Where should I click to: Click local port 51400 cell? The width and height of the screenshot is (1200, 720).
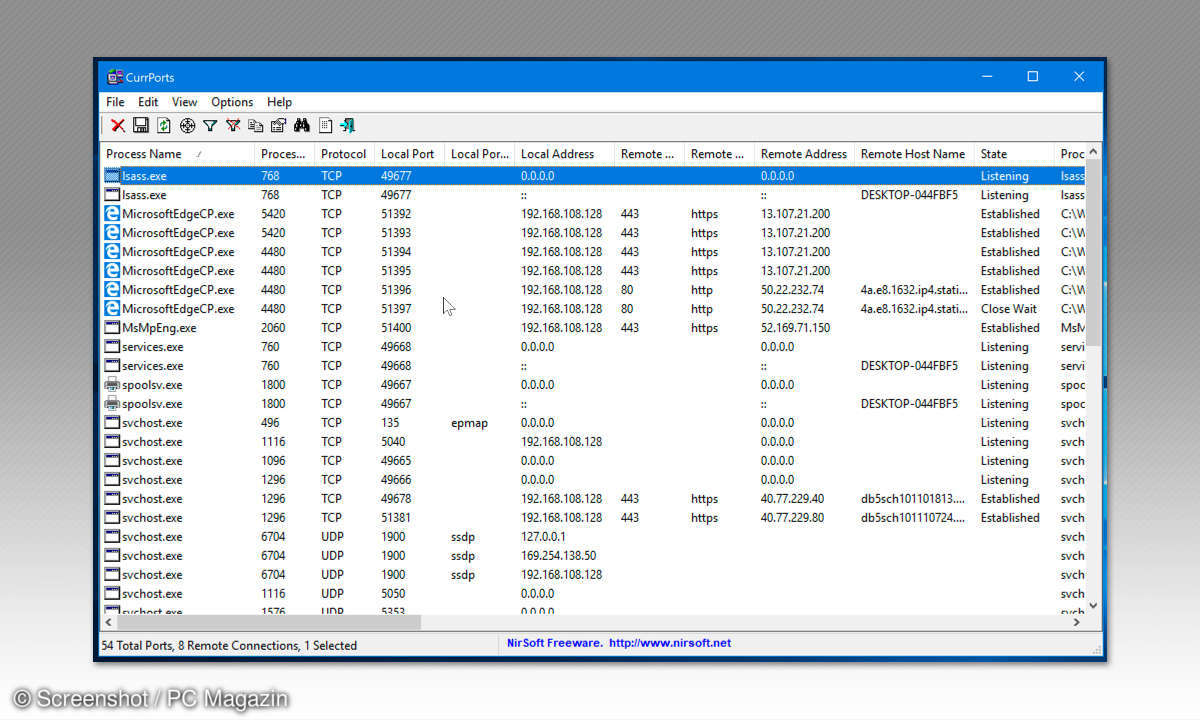[396, 328]
